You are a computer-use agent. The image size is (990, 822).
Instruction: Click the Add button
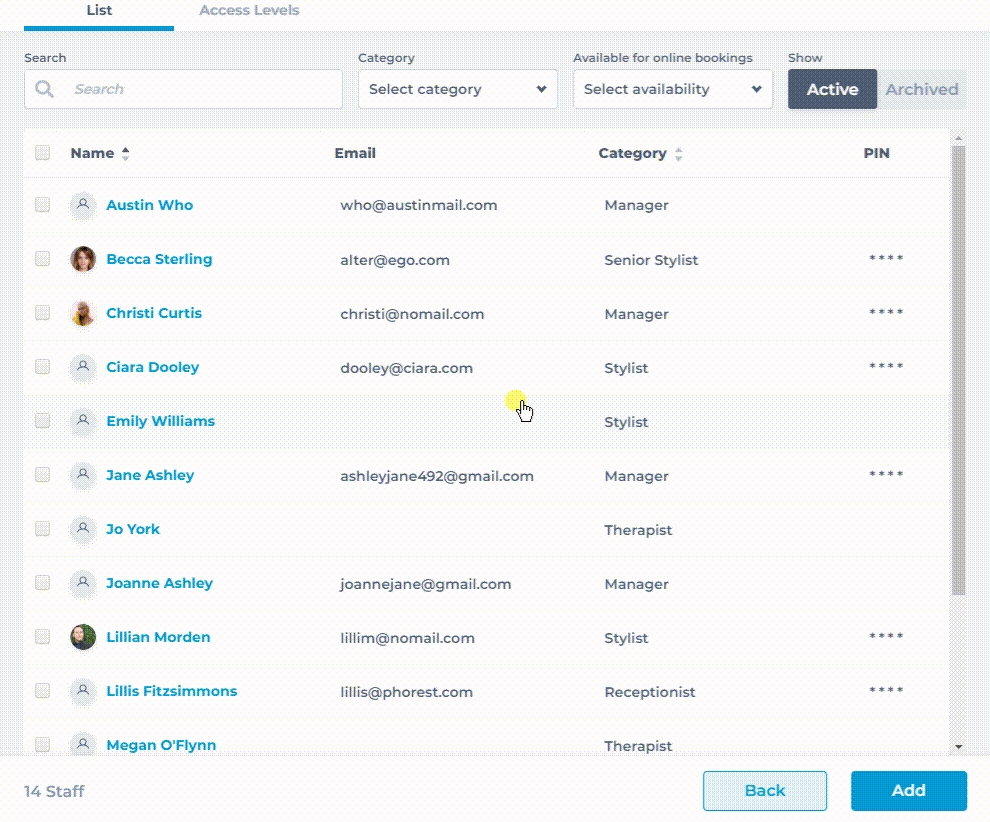908,790
